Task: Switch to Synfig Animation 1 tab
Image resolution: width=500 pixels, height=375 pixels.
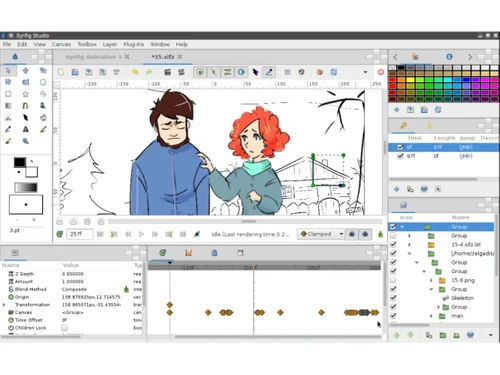Action: click(x=93, y=57)
